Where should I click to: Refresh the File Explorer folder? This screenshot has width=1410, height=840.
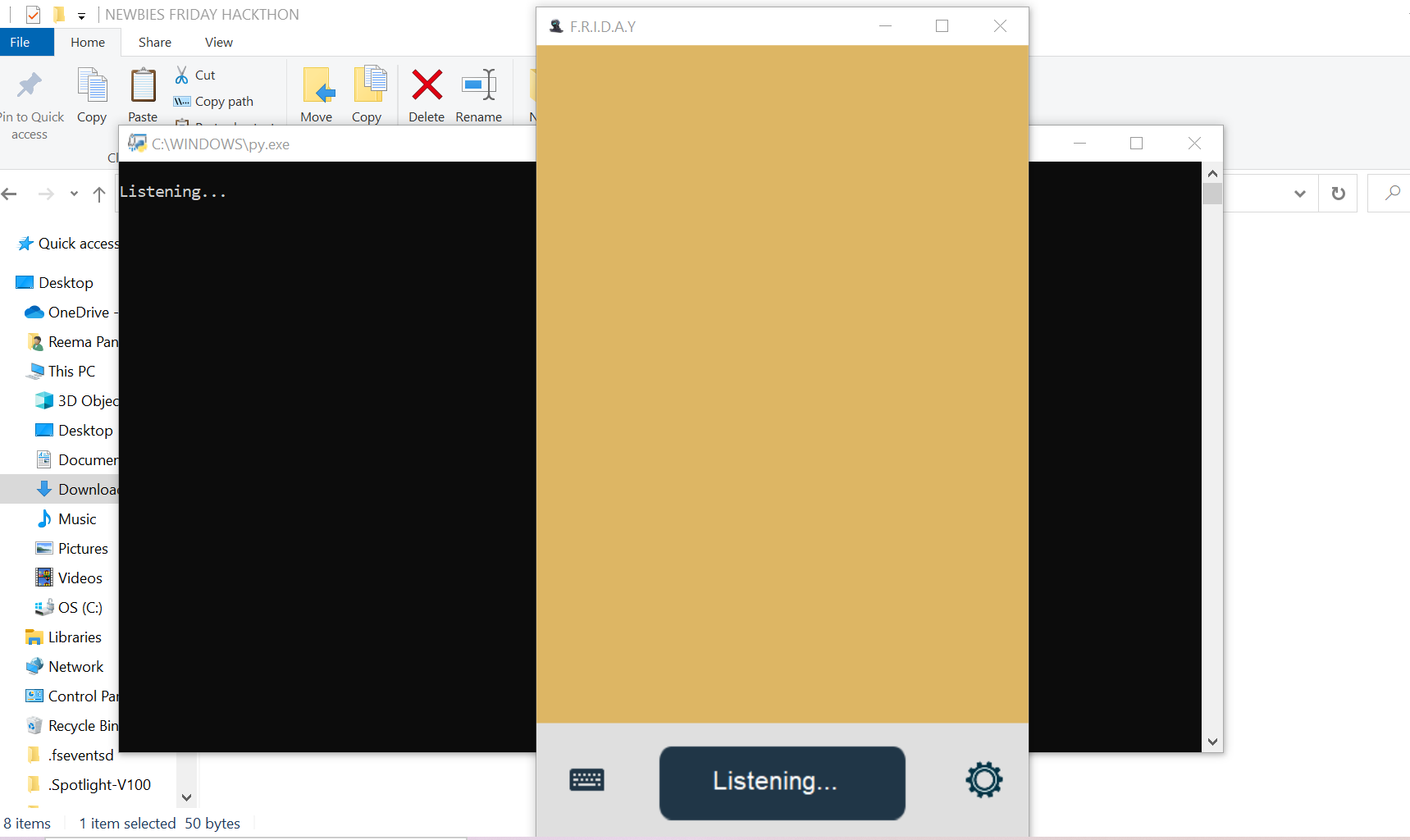[1338, 194]
